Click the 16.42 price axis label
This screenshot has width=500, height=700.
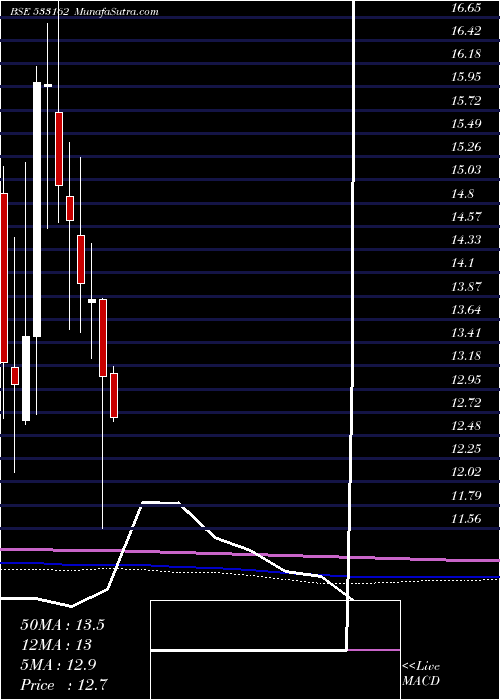[x=466, y=31]
